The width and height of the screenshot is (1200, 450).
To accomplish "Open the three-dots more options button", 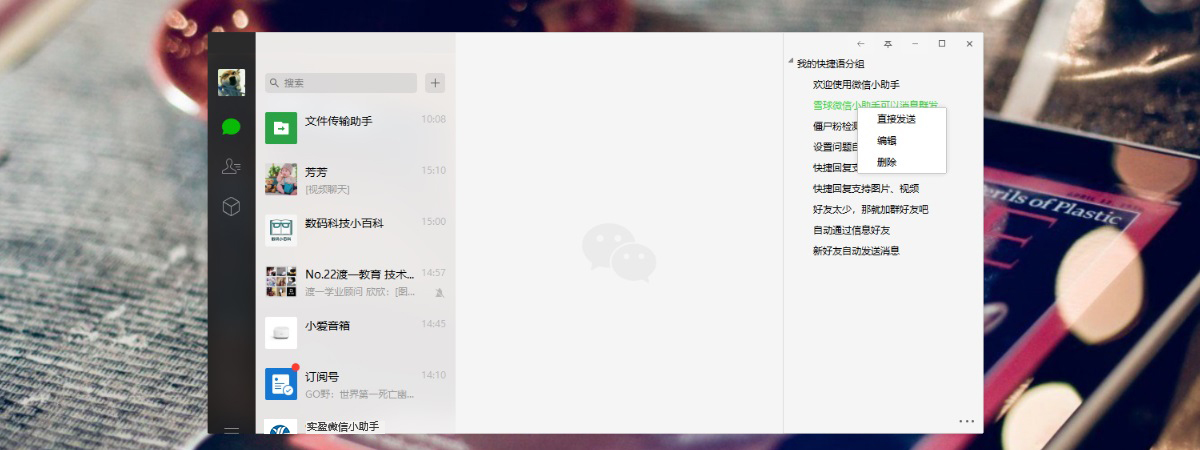I will (966, 421).
